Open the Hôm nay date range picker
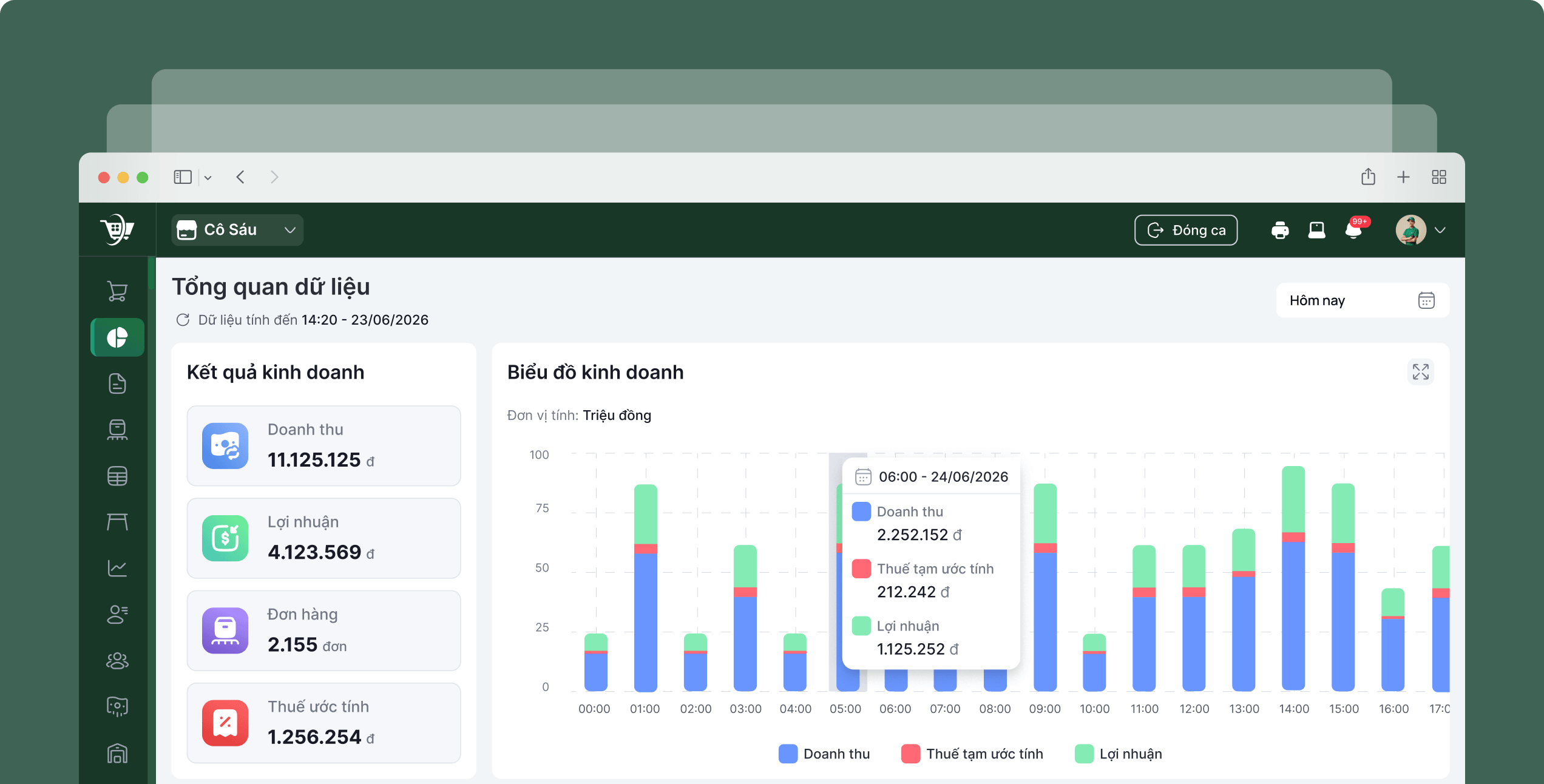Viewport: 1544px width, 784px height. point(1363,300)
